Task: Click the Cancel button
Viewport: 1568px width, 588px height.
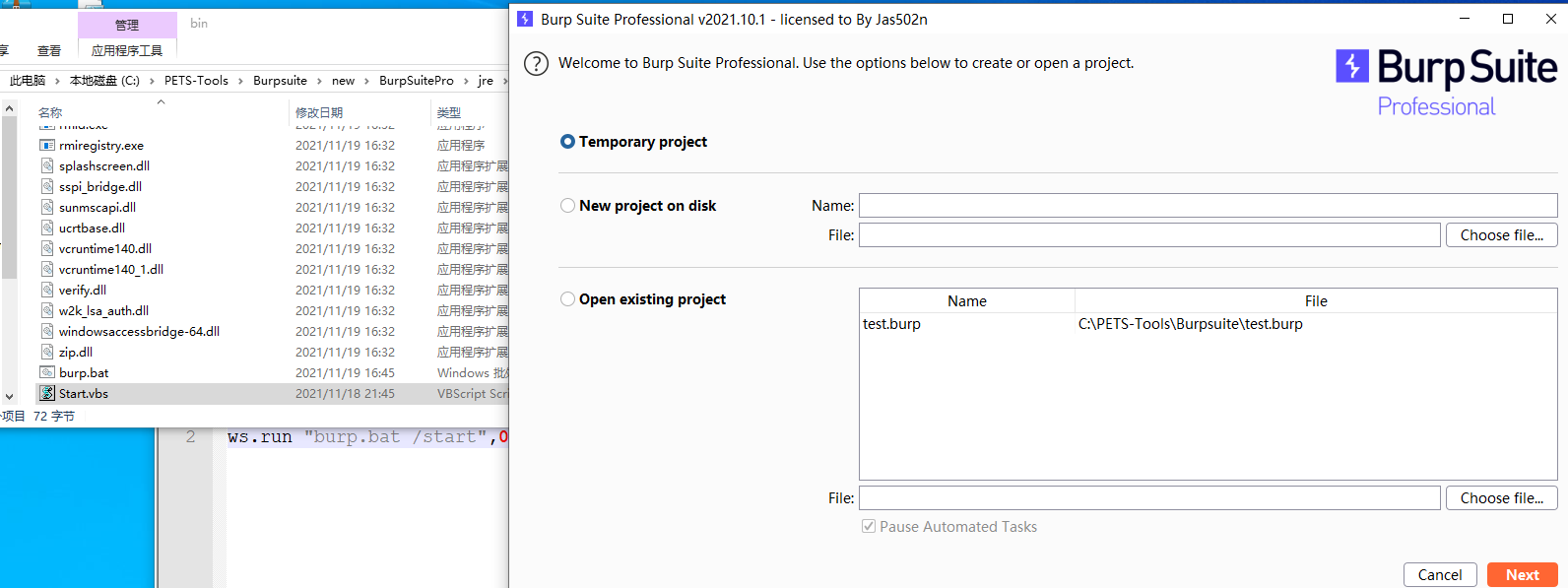Action: (1440, 575)
